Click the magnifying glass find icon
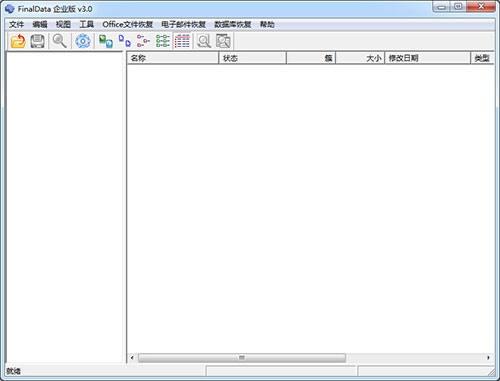The image size is (500, 381). pos(60,41)
